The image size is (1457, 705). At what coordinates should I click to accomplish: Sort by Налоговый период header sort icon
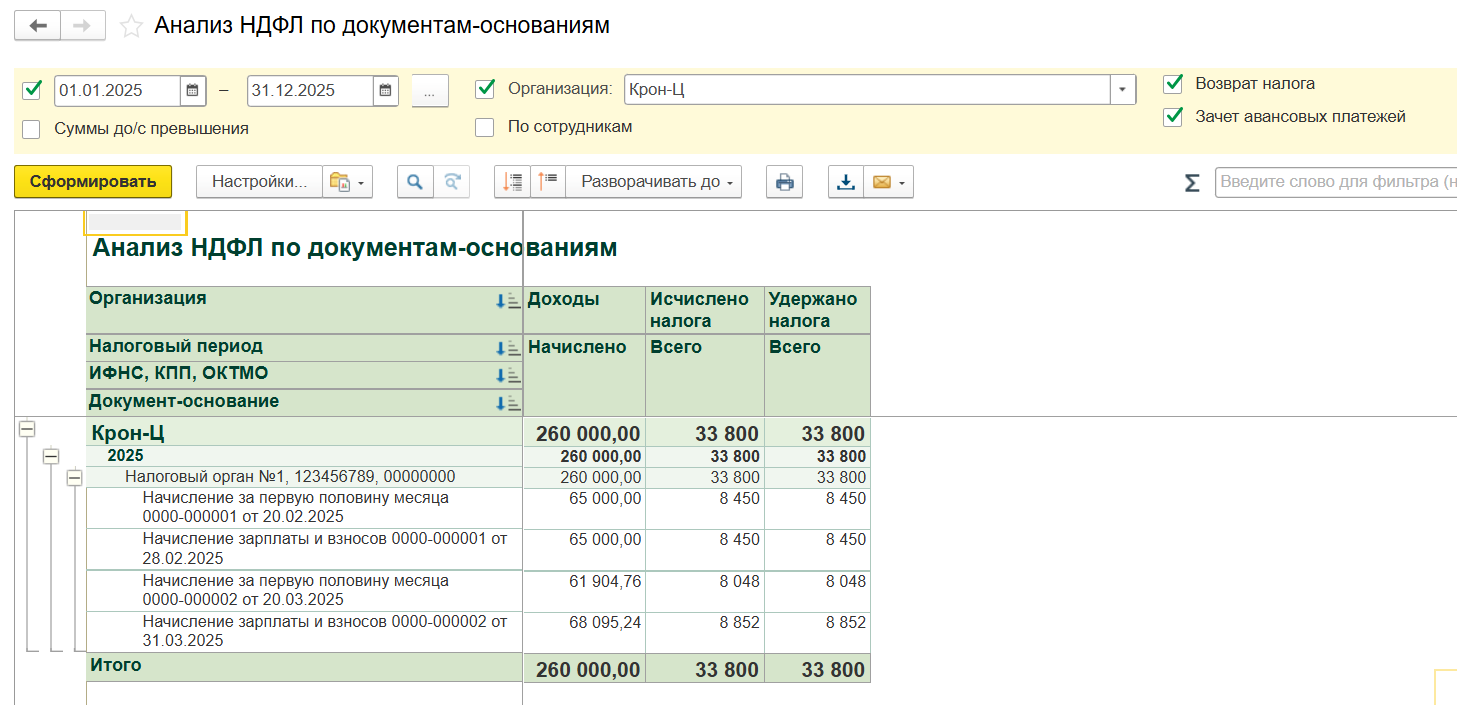[x=508, y=348]
